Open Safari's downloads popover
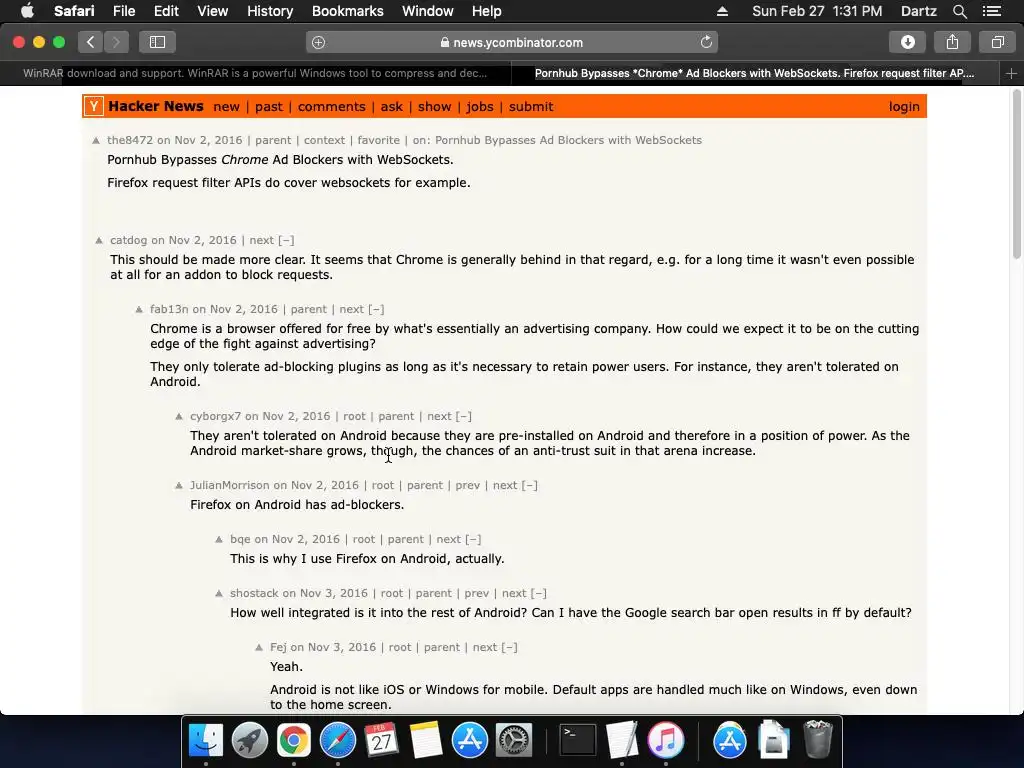Viewport: 1024px width, 768px height. coord(908,42)
